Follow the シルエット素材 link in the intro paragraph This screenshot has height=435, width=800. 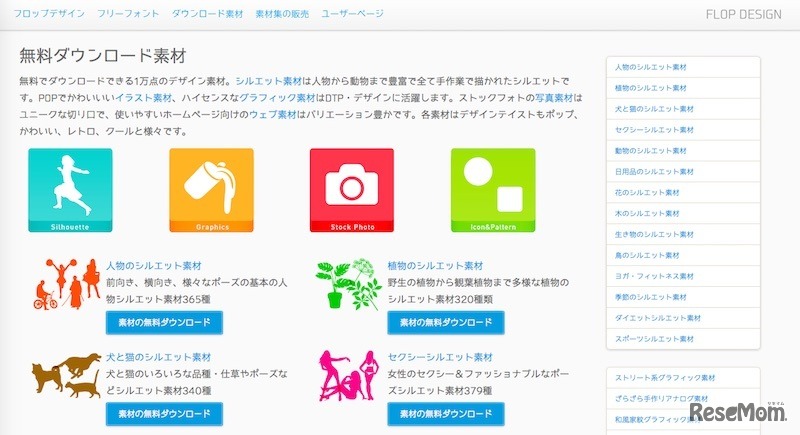[269, 81]
